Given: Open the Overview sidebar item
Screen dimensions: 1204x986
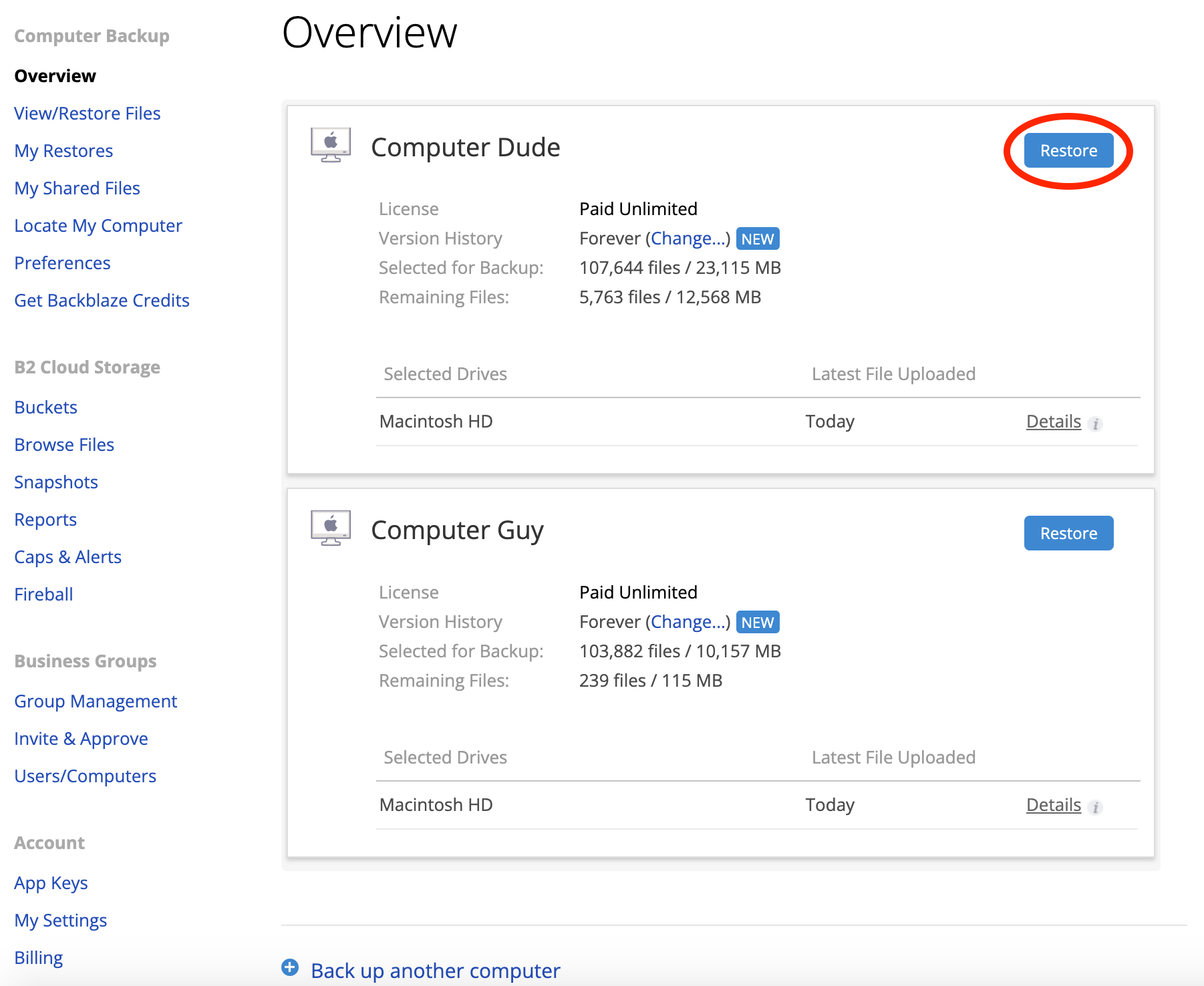Looking at the screenshot, I should [x=55, y=76].
